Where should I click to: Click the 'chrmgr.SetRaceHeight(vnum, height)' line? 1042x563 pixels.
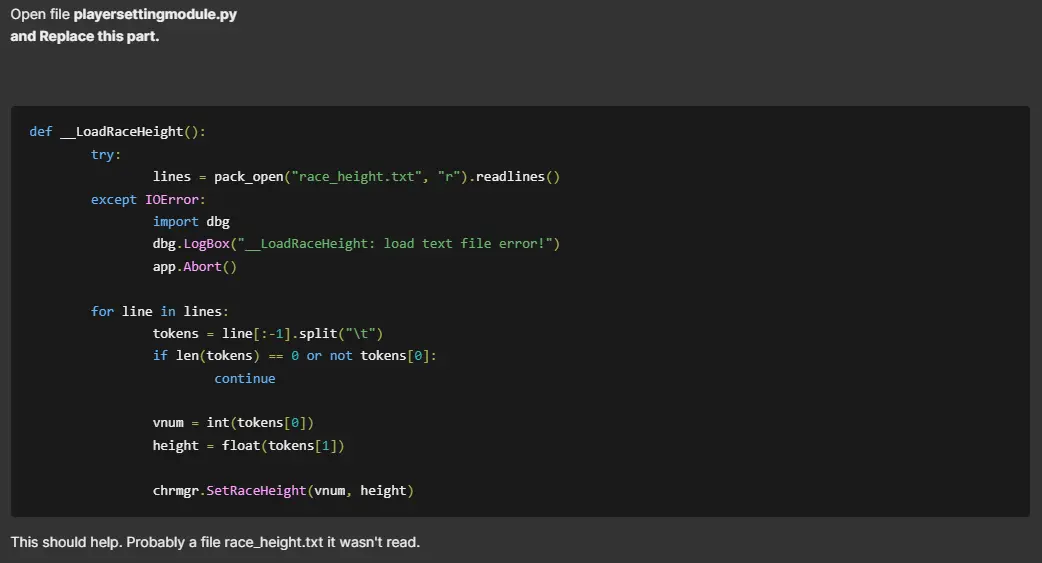(x=283, y=490)
